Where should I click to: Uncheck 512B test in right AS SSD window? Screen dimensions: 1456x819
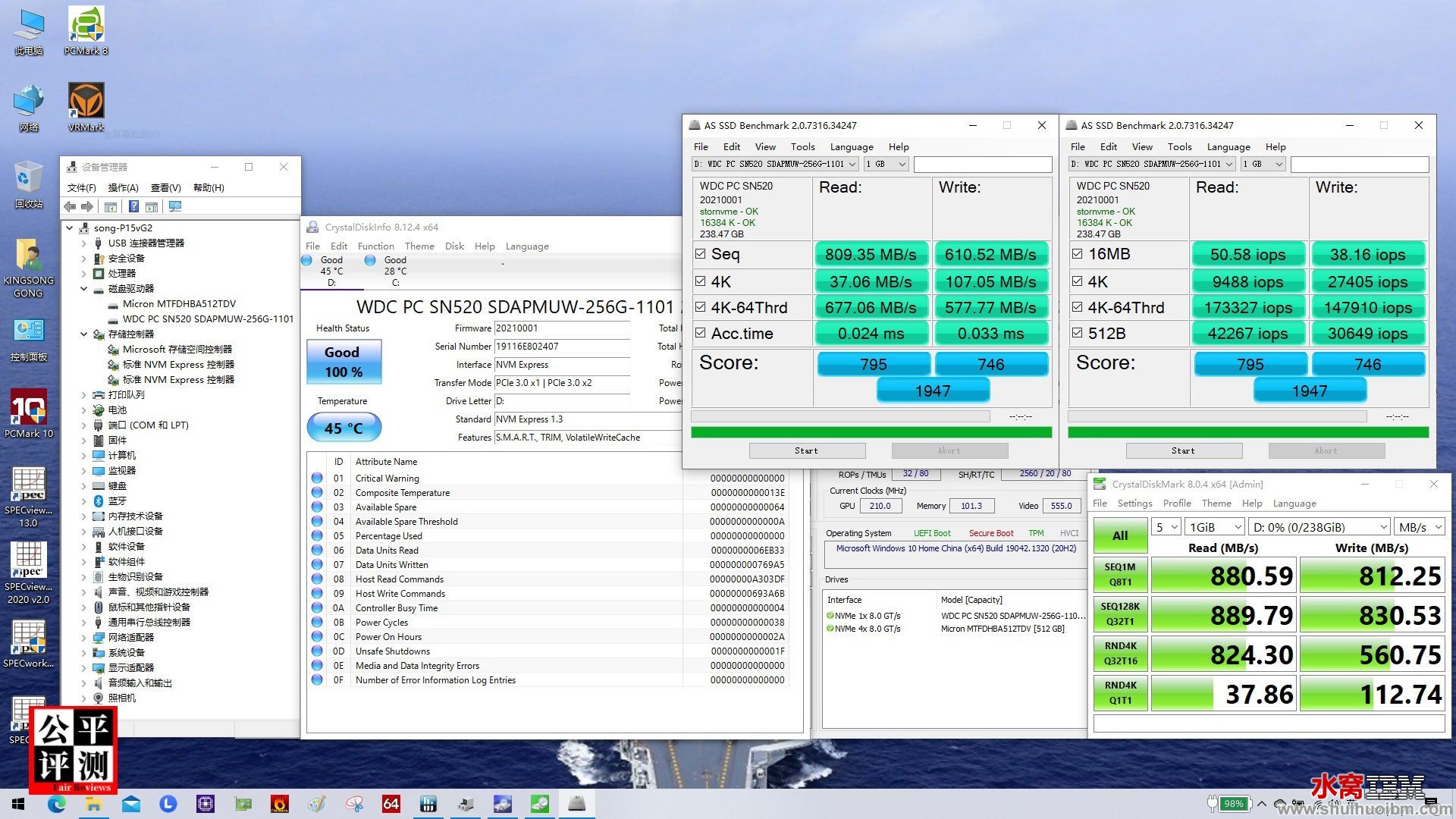(1077, 333)
